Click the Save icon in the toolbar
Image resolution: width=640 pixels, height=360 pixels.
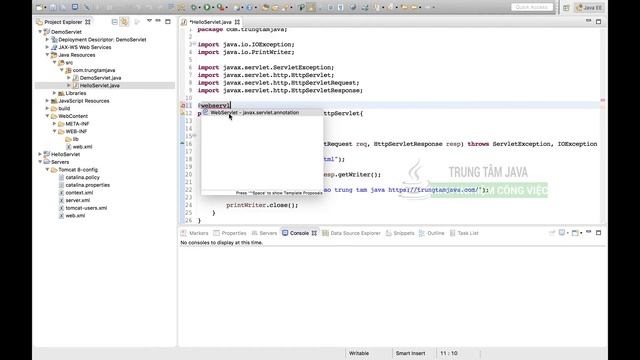(x=53, y=7)
